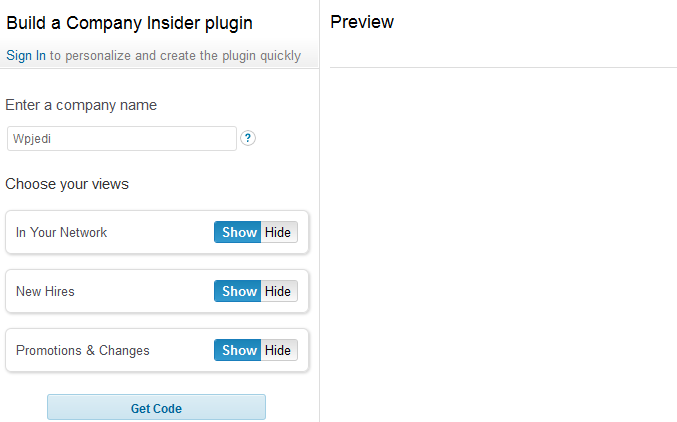The image size is (677, 422).
Task: Set In Your Network to Show
Action: [x=237, y=232]
